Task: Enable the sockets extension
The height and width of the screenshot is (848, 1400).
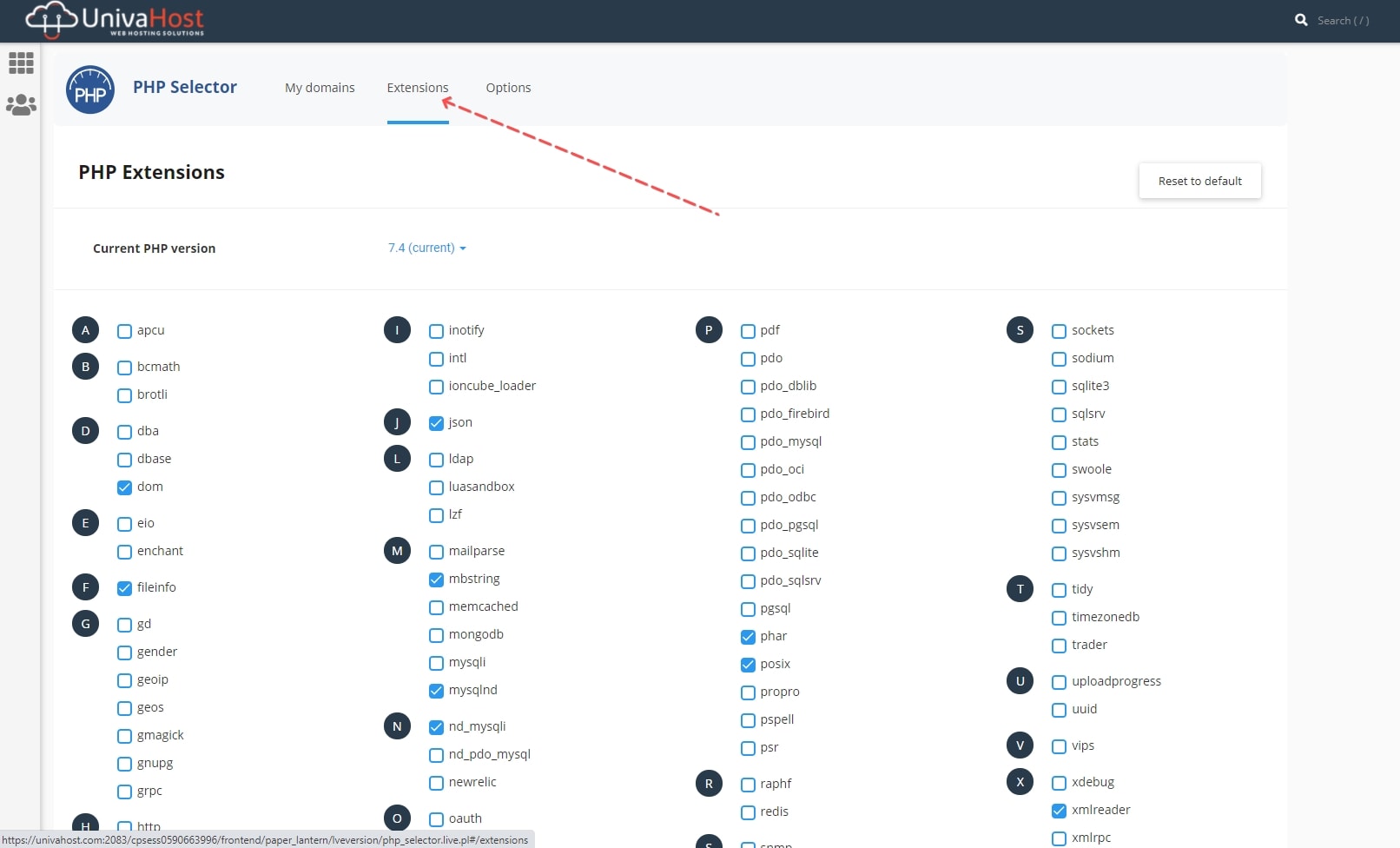Action: point(1059,331)
